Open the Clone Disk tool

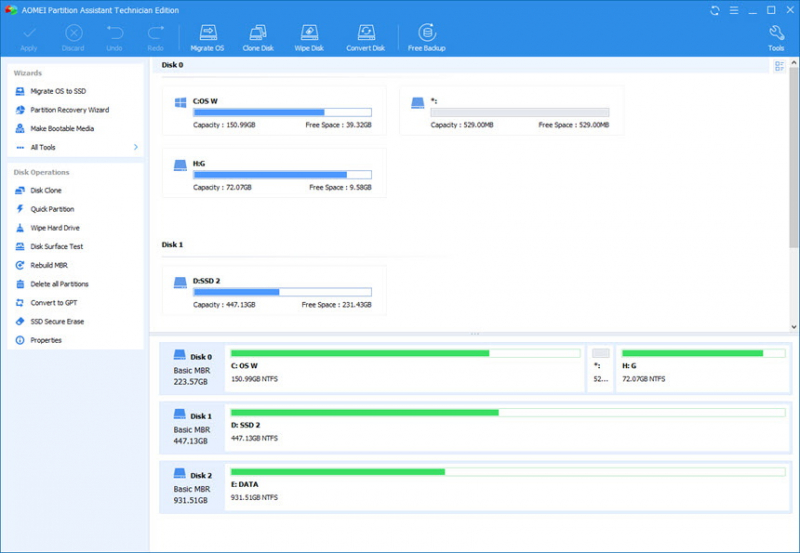click(258, 33)
